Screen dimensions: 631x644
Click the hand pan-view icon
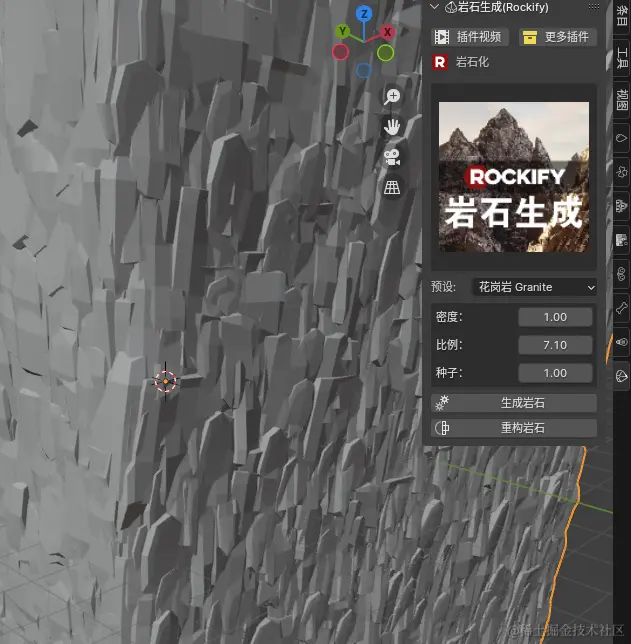392,127
